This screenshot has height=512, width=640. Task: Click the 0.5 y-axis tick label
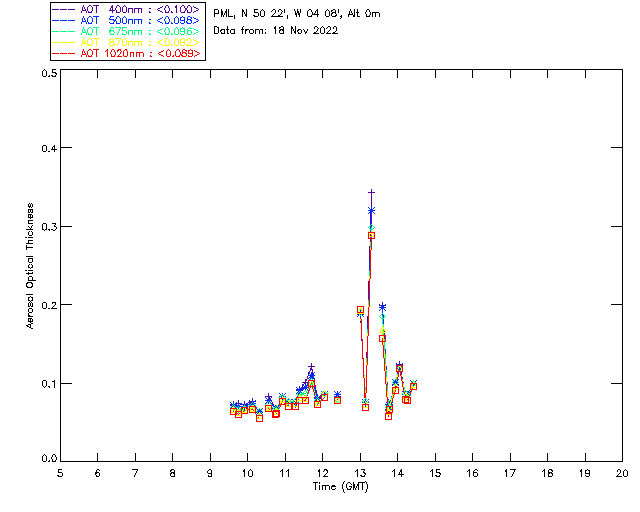(x=49, y=73)
